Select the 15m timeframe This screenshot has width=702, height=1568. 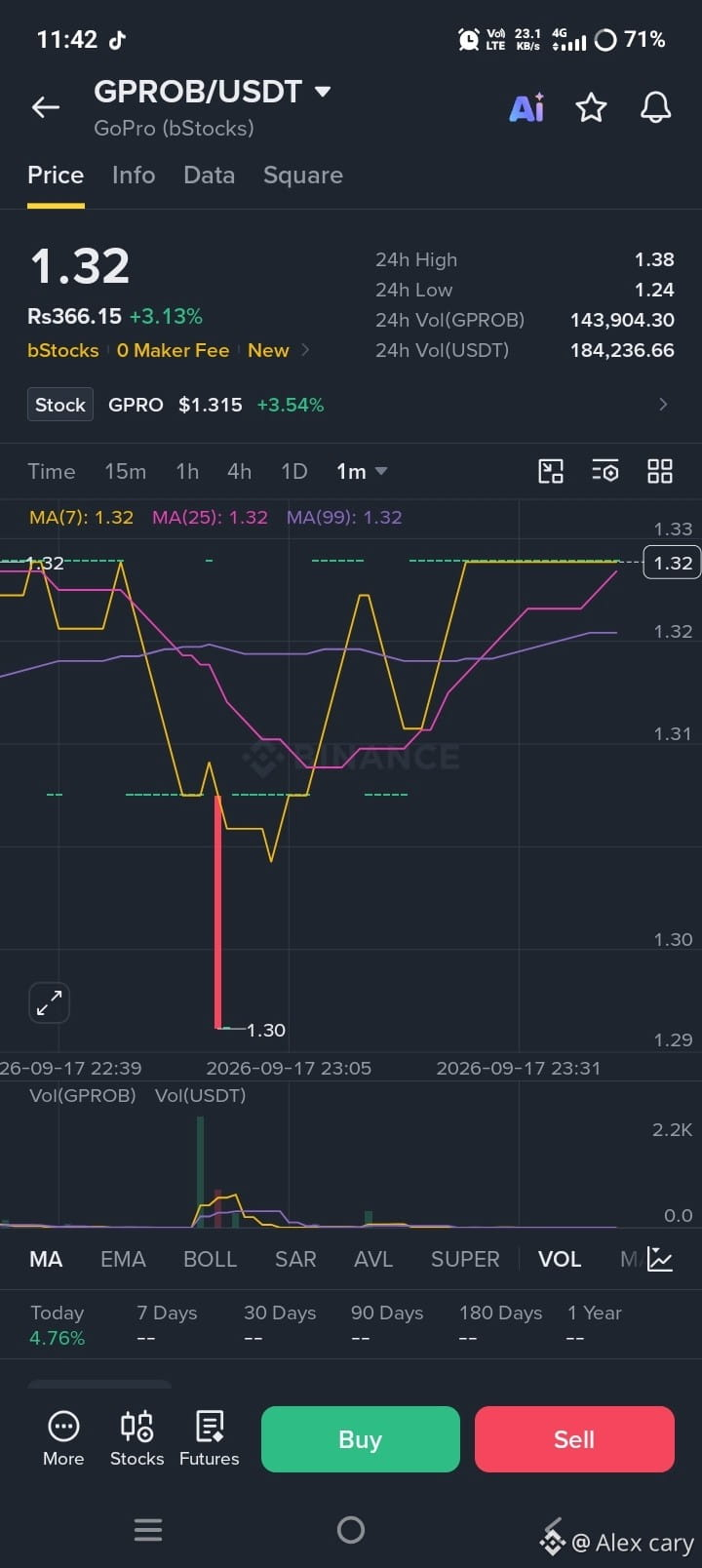[x=125, y=471]
